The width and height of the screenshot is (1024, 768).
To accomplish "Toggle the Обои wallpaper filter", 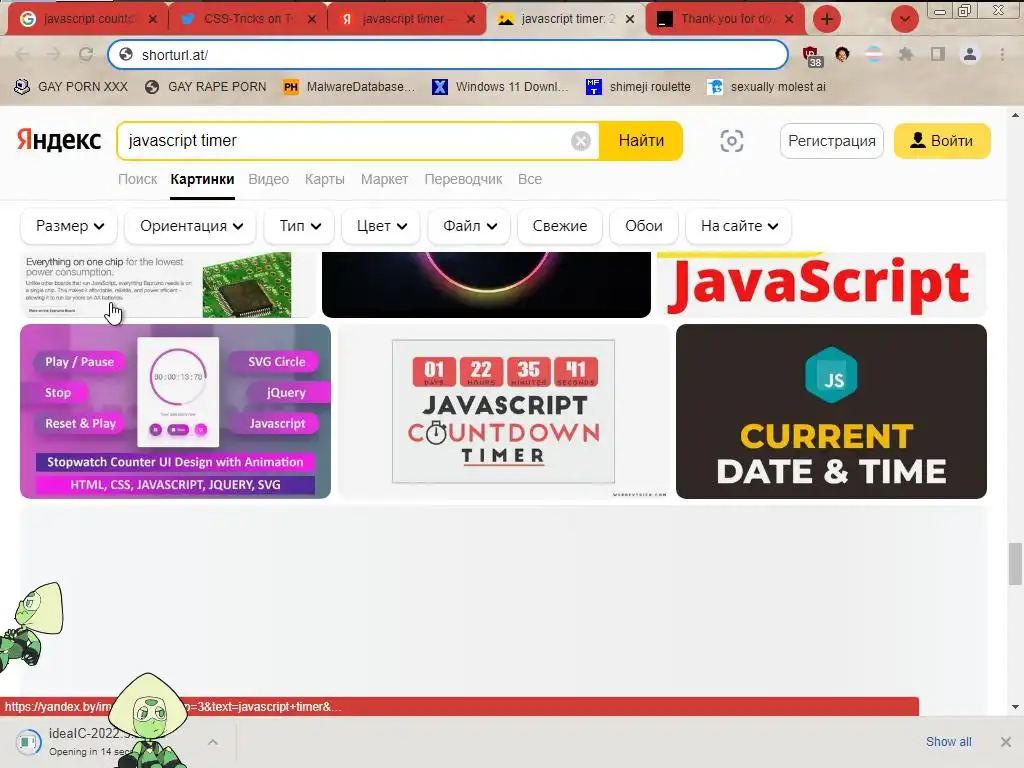I will point(643,226).
